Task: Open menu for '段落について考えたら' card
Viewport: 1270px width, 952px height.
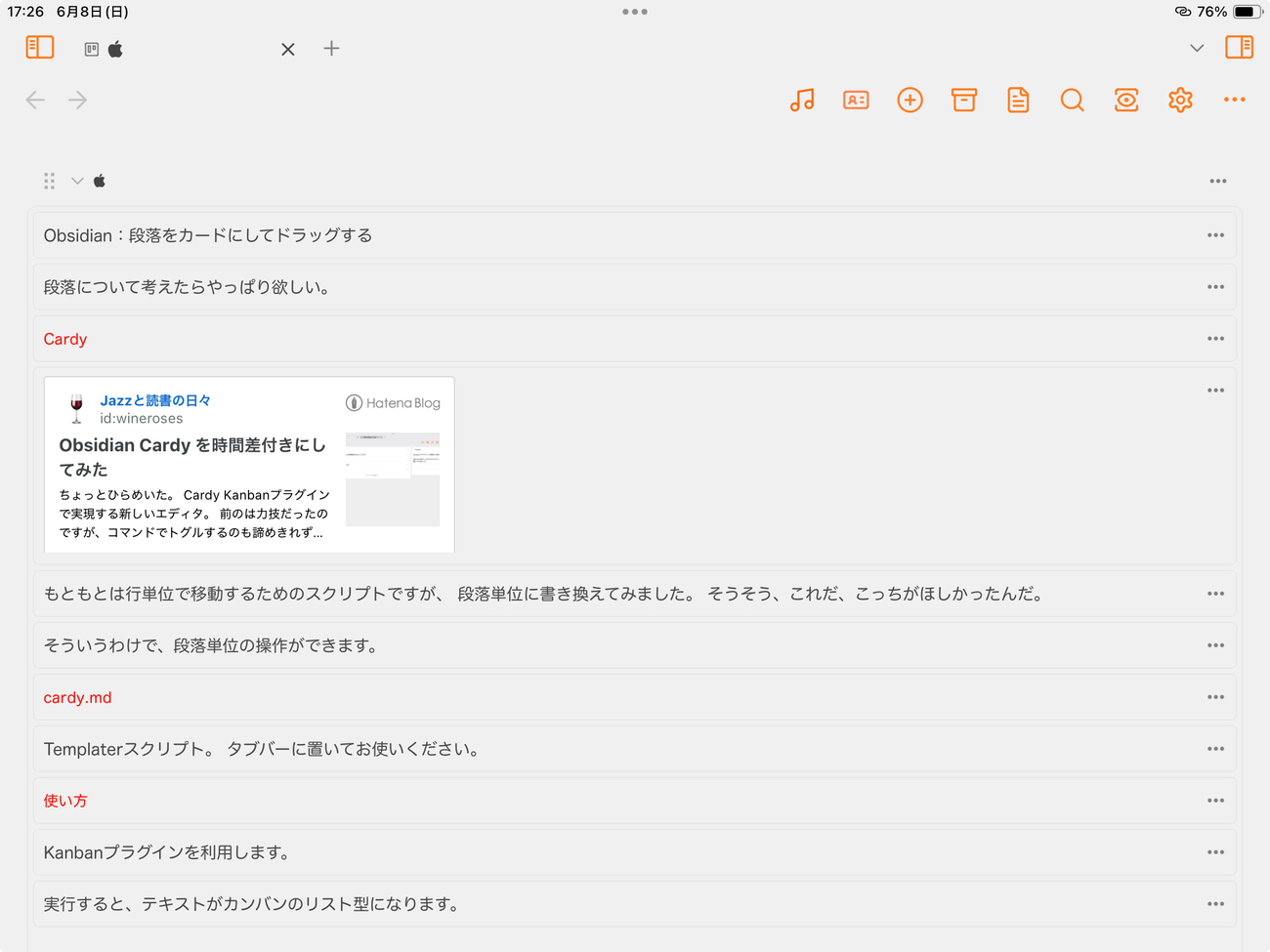Action: point(1215,287)
